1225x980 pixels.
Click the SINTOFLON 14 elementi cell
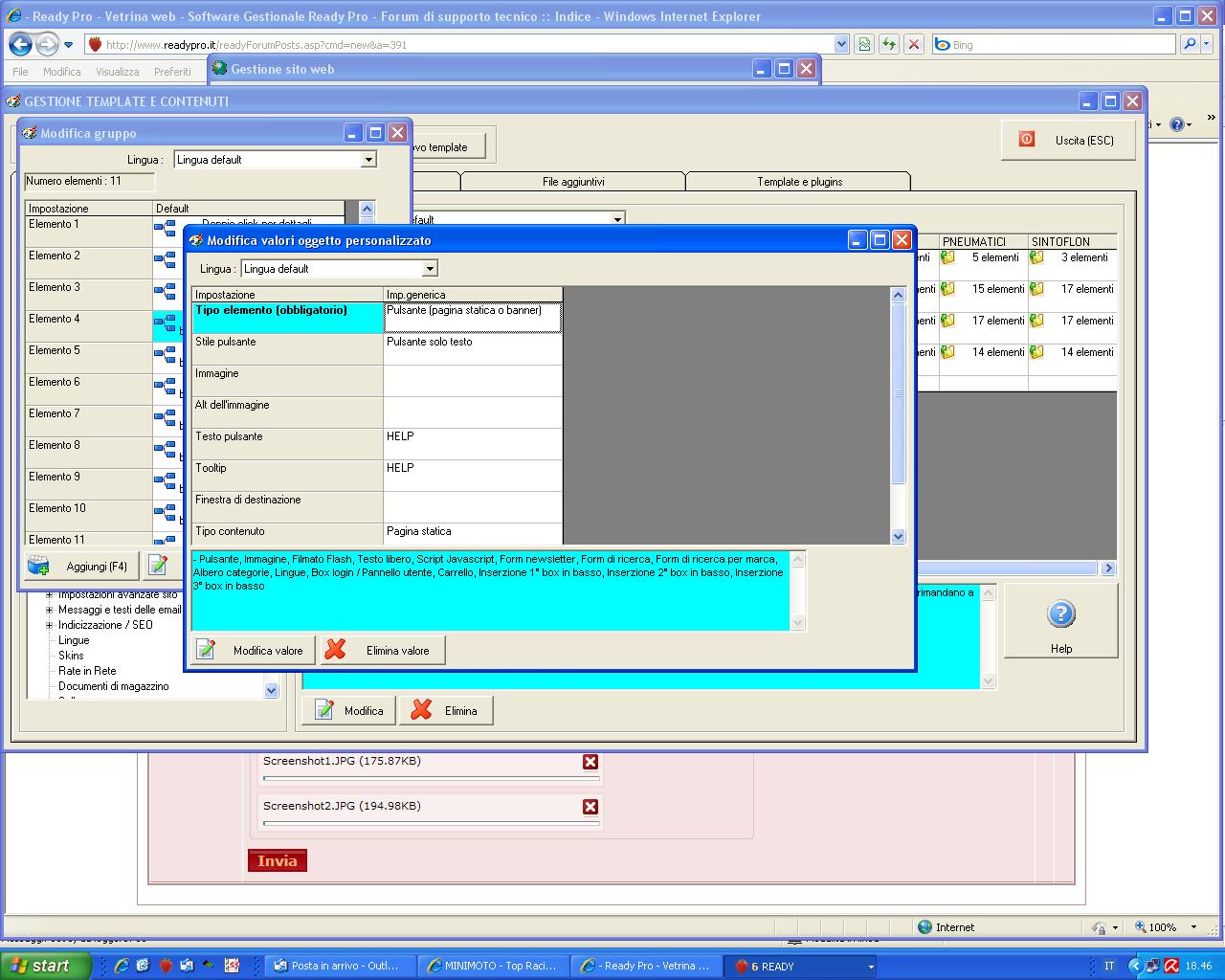1072,360
